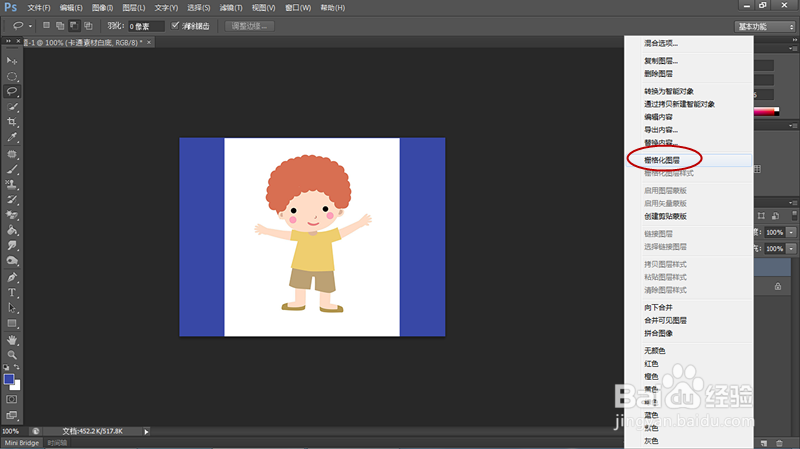Open the Lasso tool preset picker arrow
Viewport: 800px width, 449px height.
coord(30,26)
